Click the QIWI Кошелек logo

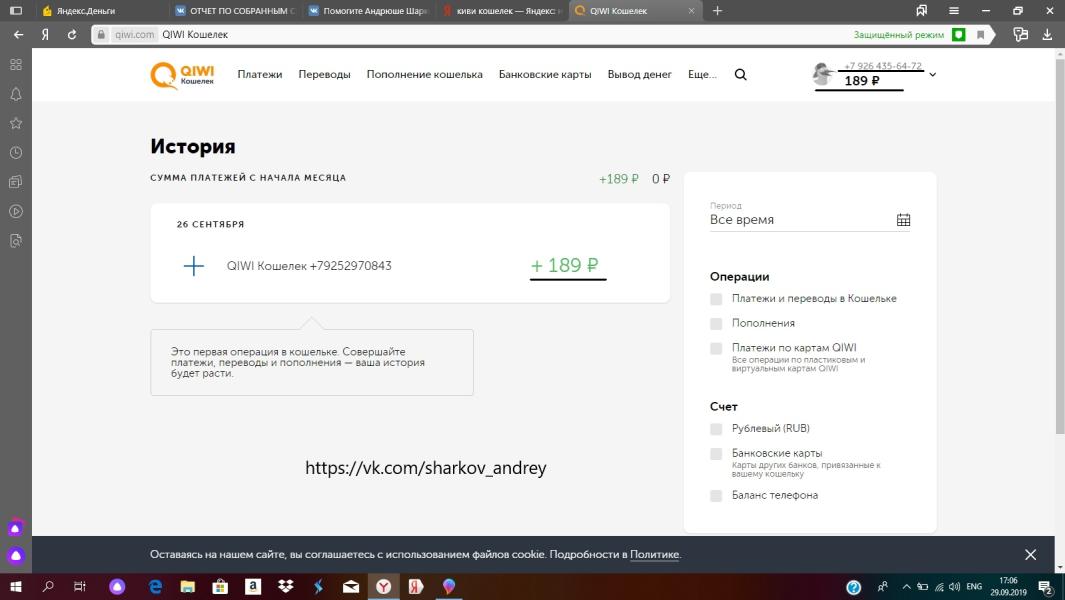click(182, 75)
